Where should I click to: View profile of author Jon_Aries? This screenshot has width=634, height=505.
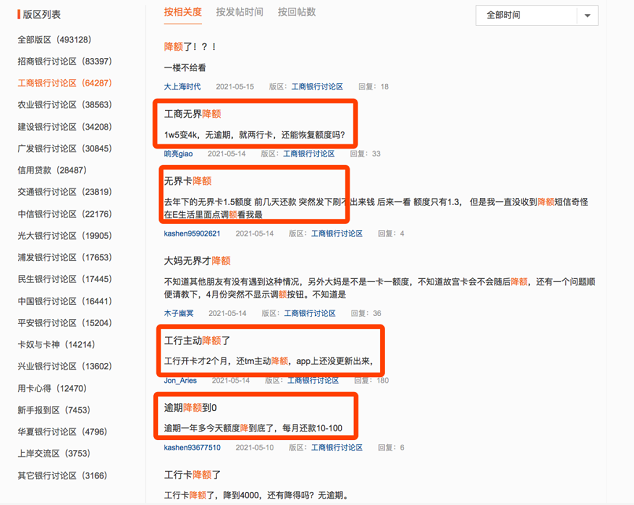click(x=180, y=380)
